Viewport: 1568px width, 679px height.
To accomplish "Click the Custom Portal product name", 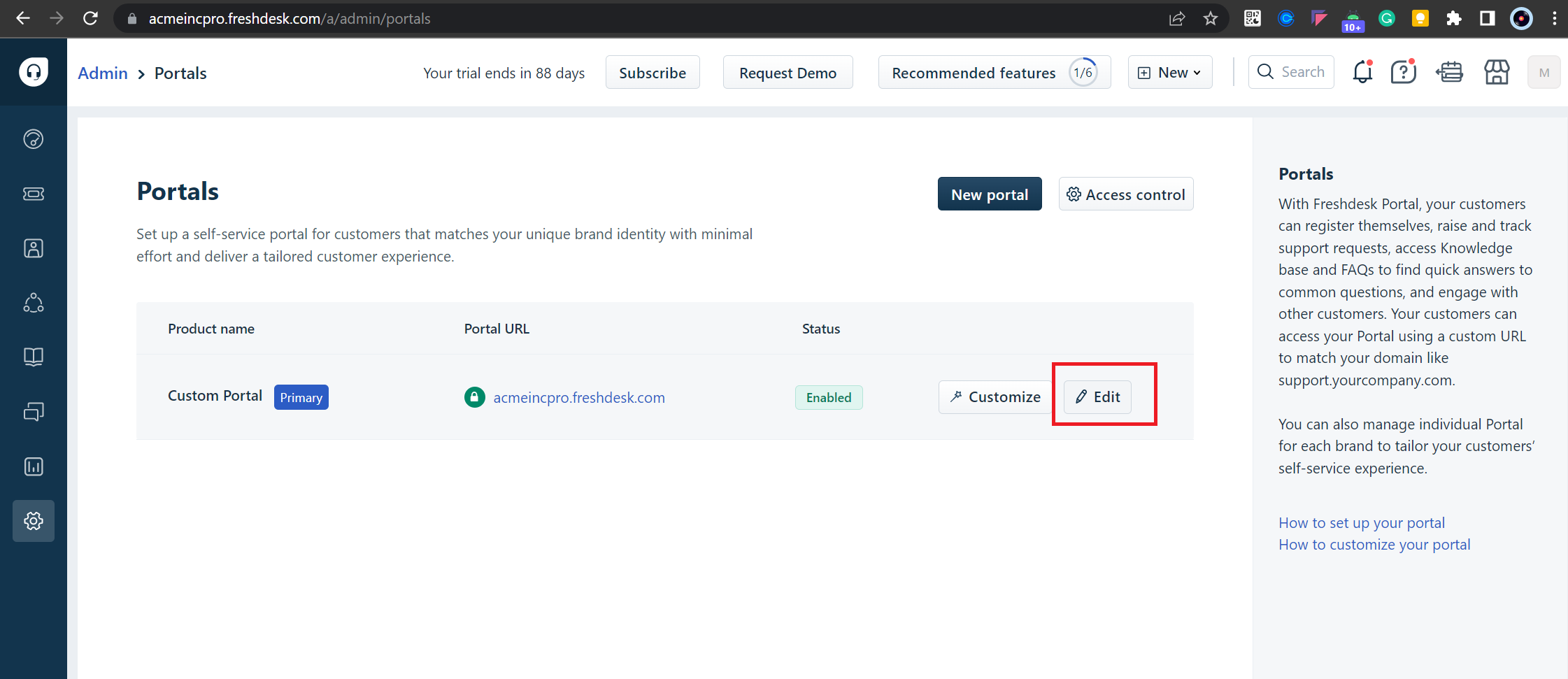I will point(215,396).
